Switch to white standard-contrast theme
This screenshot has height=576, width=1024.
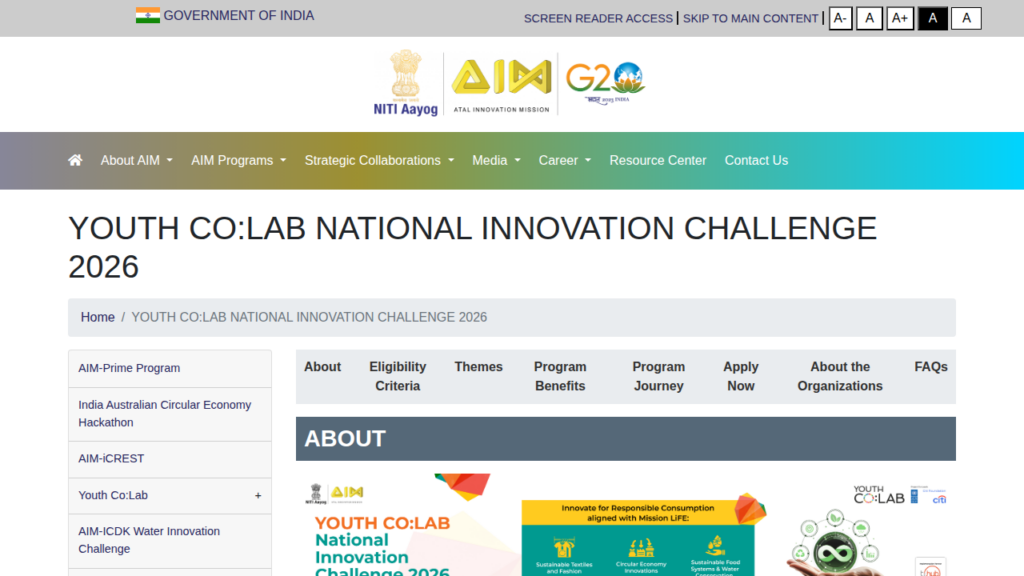pos(966,18)
